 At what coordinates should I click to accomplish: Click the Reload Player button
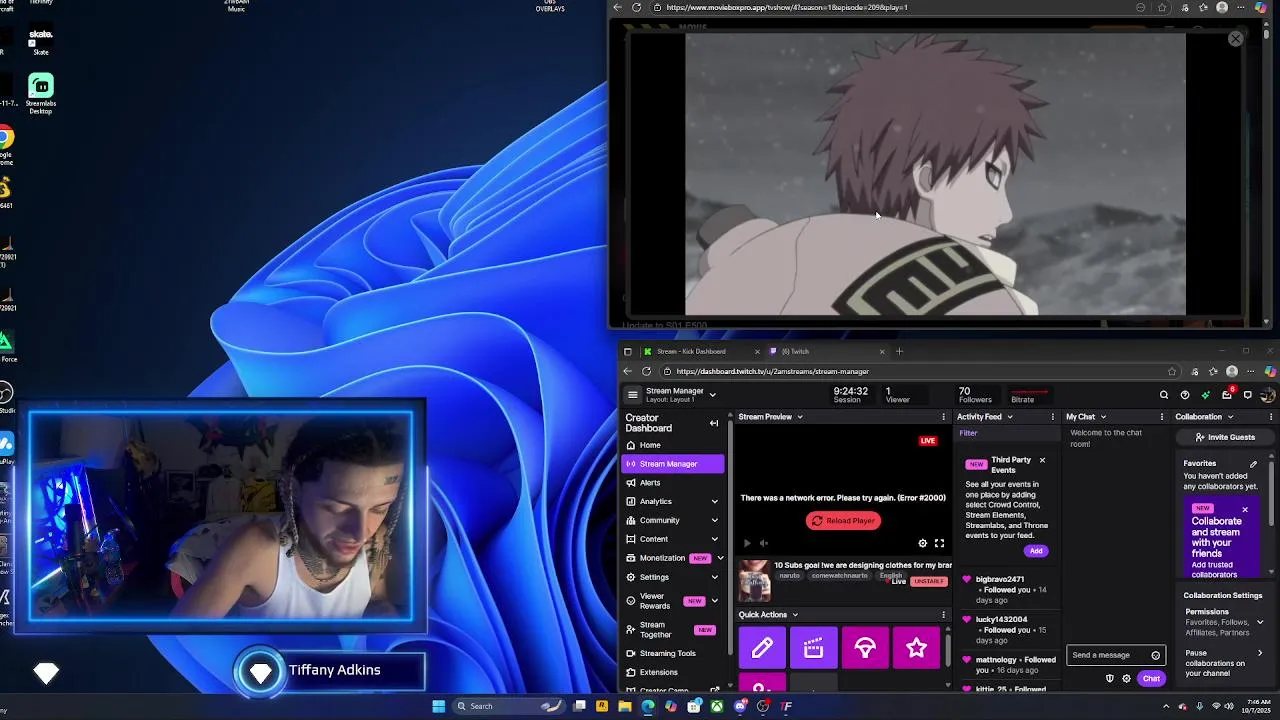[843, 521]
